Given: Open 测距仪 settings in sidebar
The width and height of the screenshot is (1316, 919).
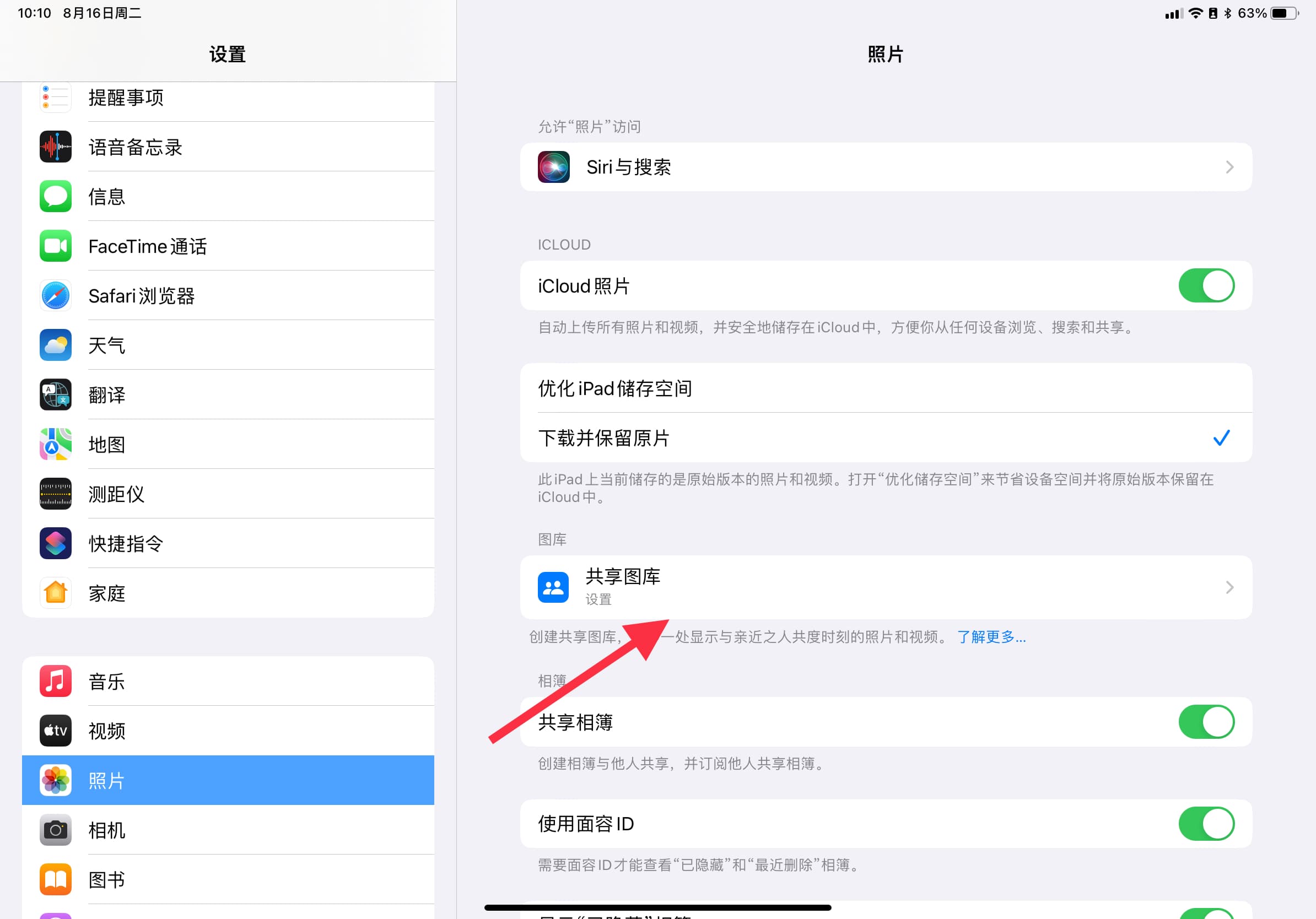Looking at the screenshot, I should [x=228, y=494].
